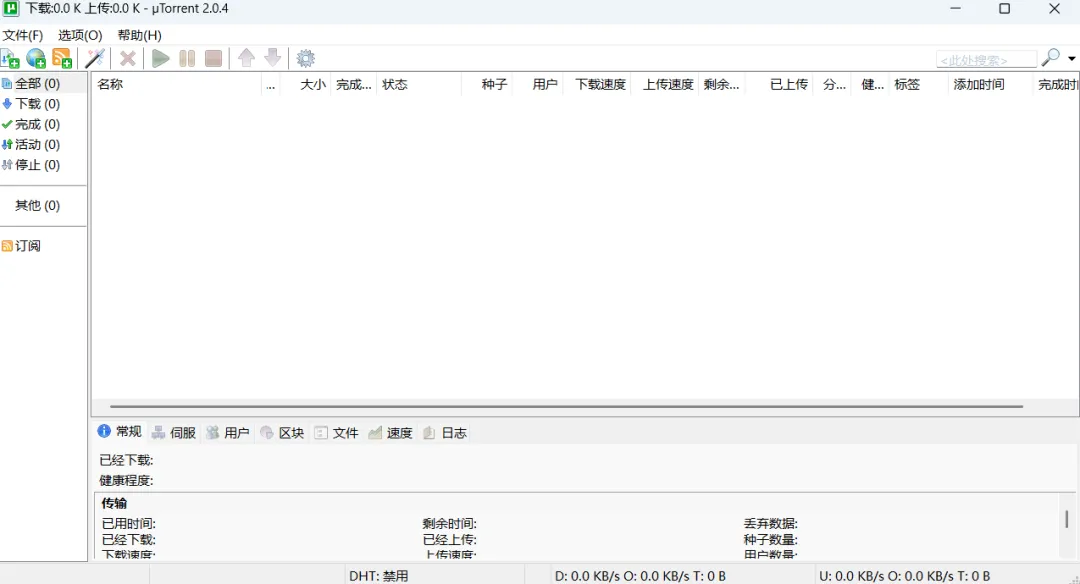The image size is (1080, 584).
Task: Click the Move Down queue arrow icon
Action: [273, 58]
